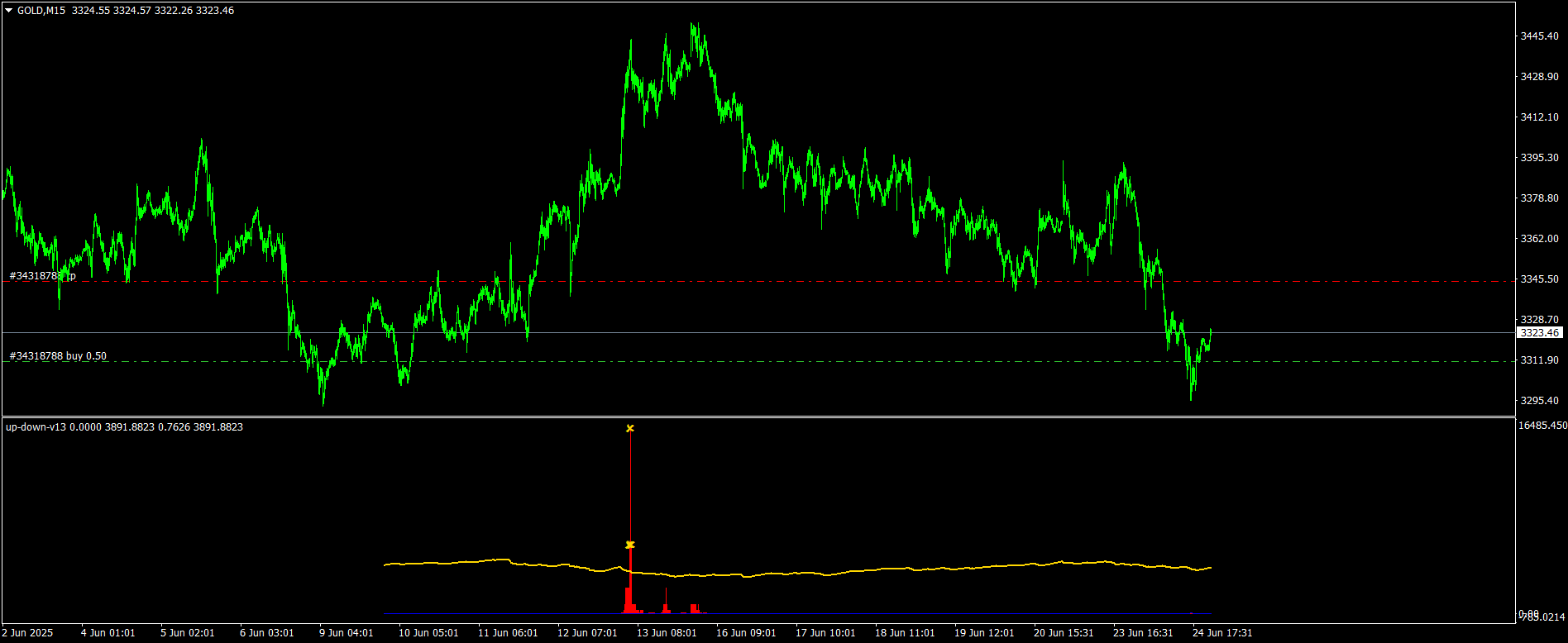Click price scale value 3311.90
The image size is (1568, 643).
point(1540,360)
